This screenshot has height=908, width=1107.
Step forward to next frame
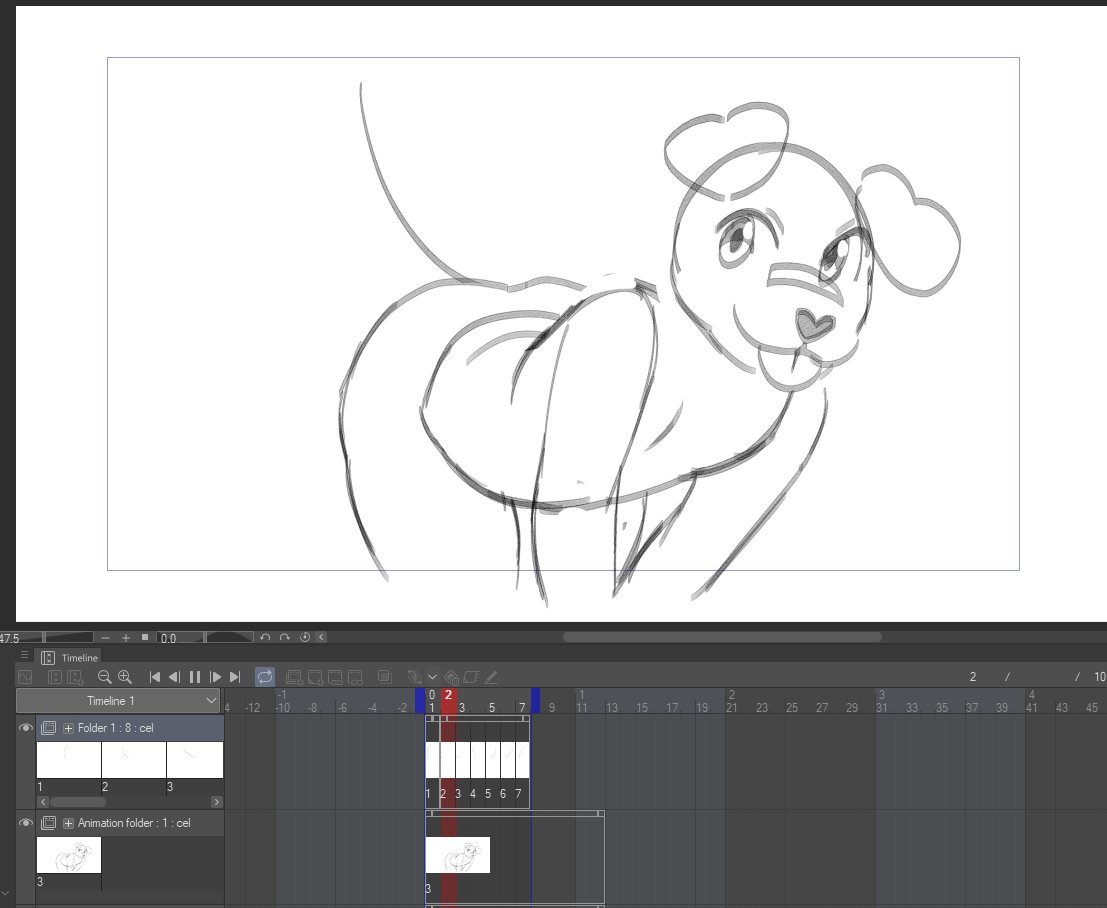pos(215,676)
